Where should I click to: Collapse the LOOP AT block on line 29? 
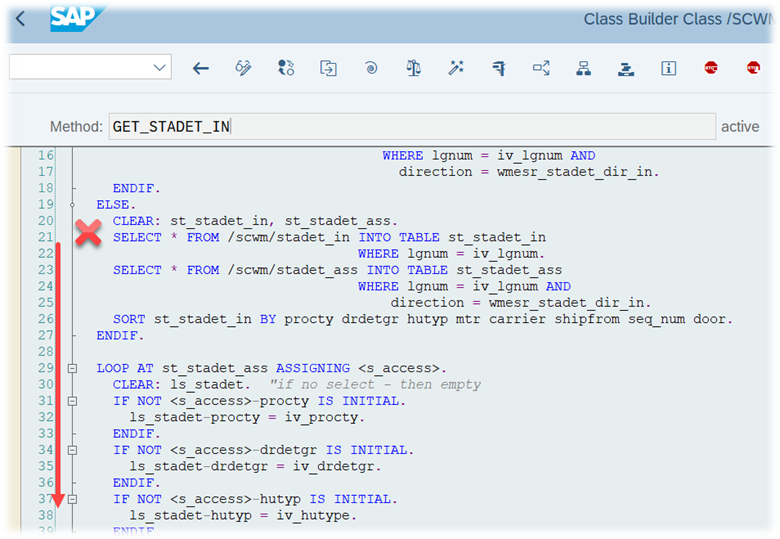click(73, 368)
